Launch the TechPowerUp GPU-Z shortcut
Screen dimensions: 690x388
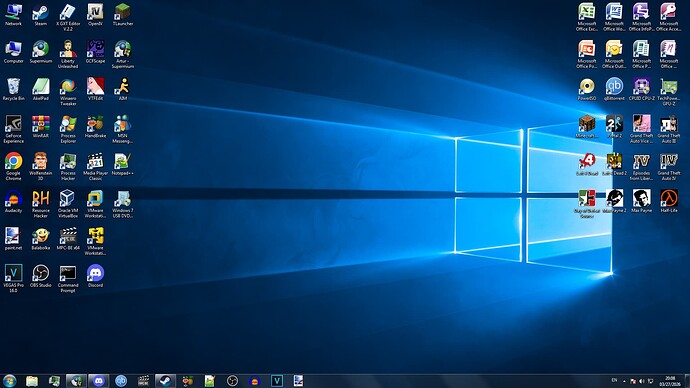(x=668, y=92)
